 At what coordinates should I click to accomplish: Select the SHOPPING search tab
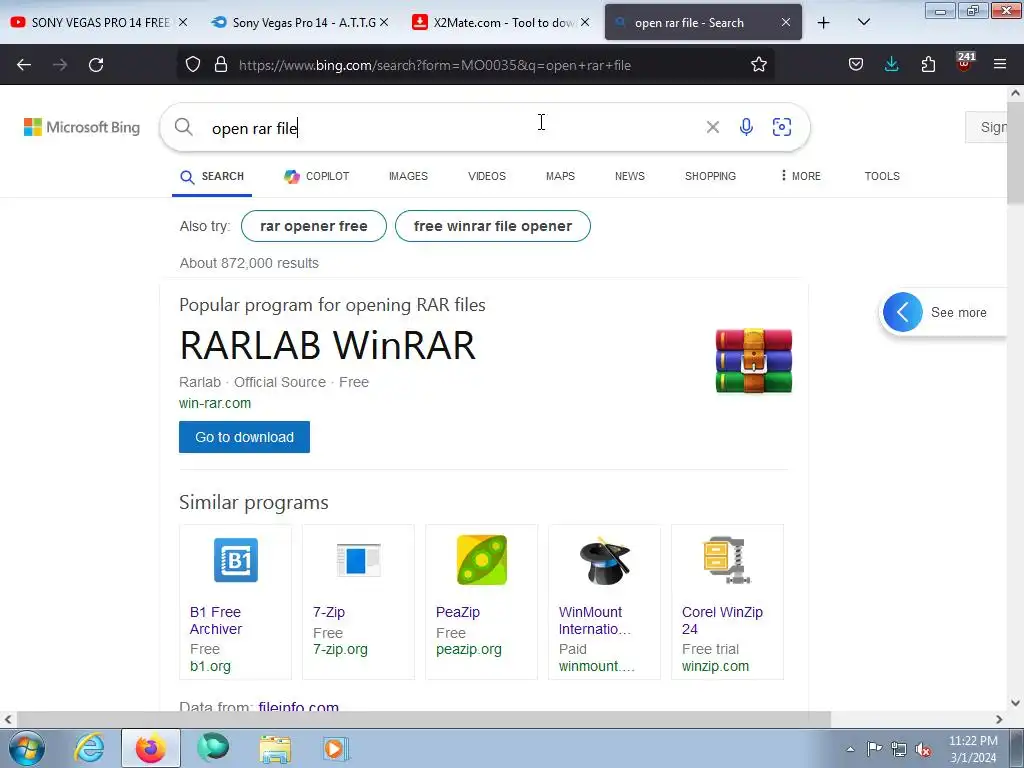click(x=710, y=176)
